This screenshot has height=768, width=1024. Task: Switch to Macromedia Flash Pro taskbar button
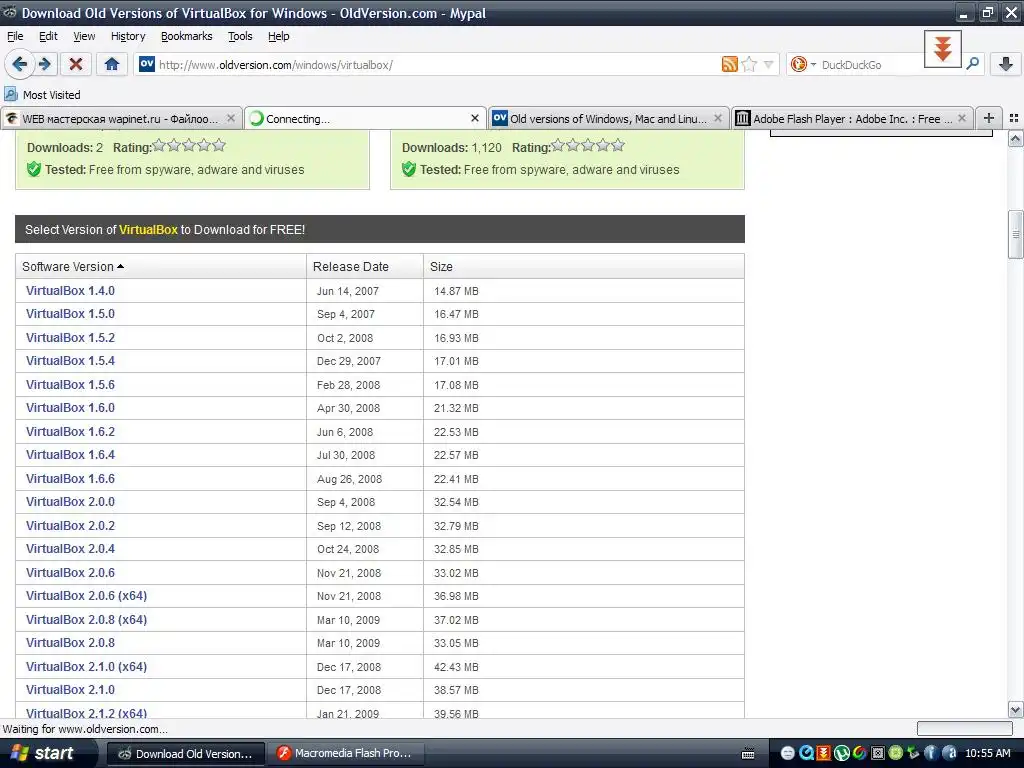pyautogui.click(x=347, y=753)
